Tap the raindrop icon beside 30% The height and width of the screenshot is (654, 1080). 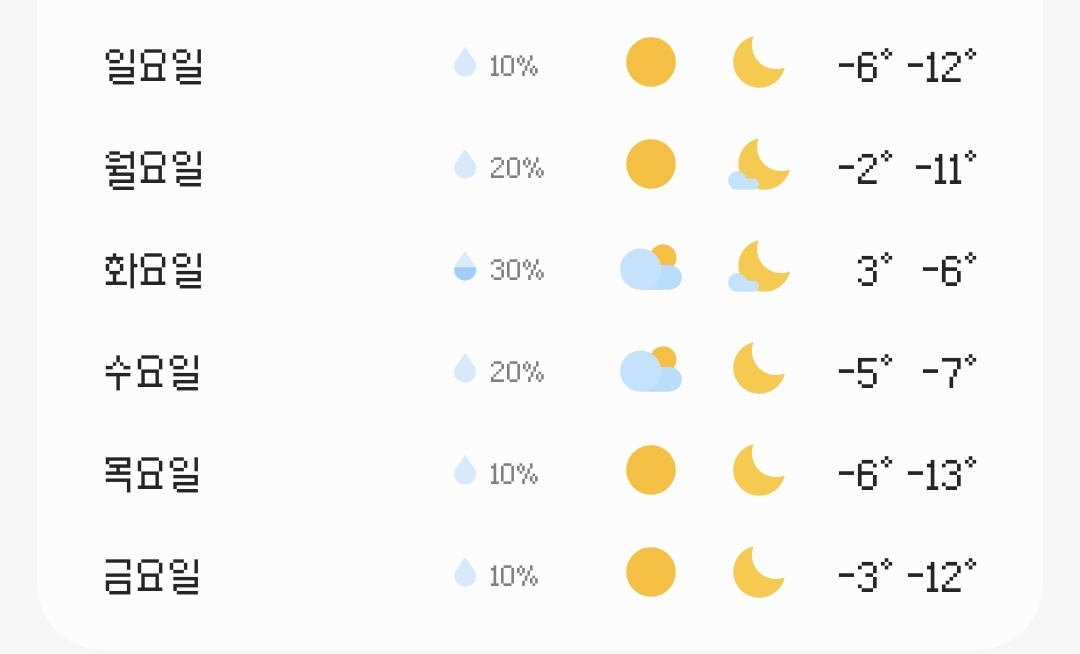pos(465,266)
